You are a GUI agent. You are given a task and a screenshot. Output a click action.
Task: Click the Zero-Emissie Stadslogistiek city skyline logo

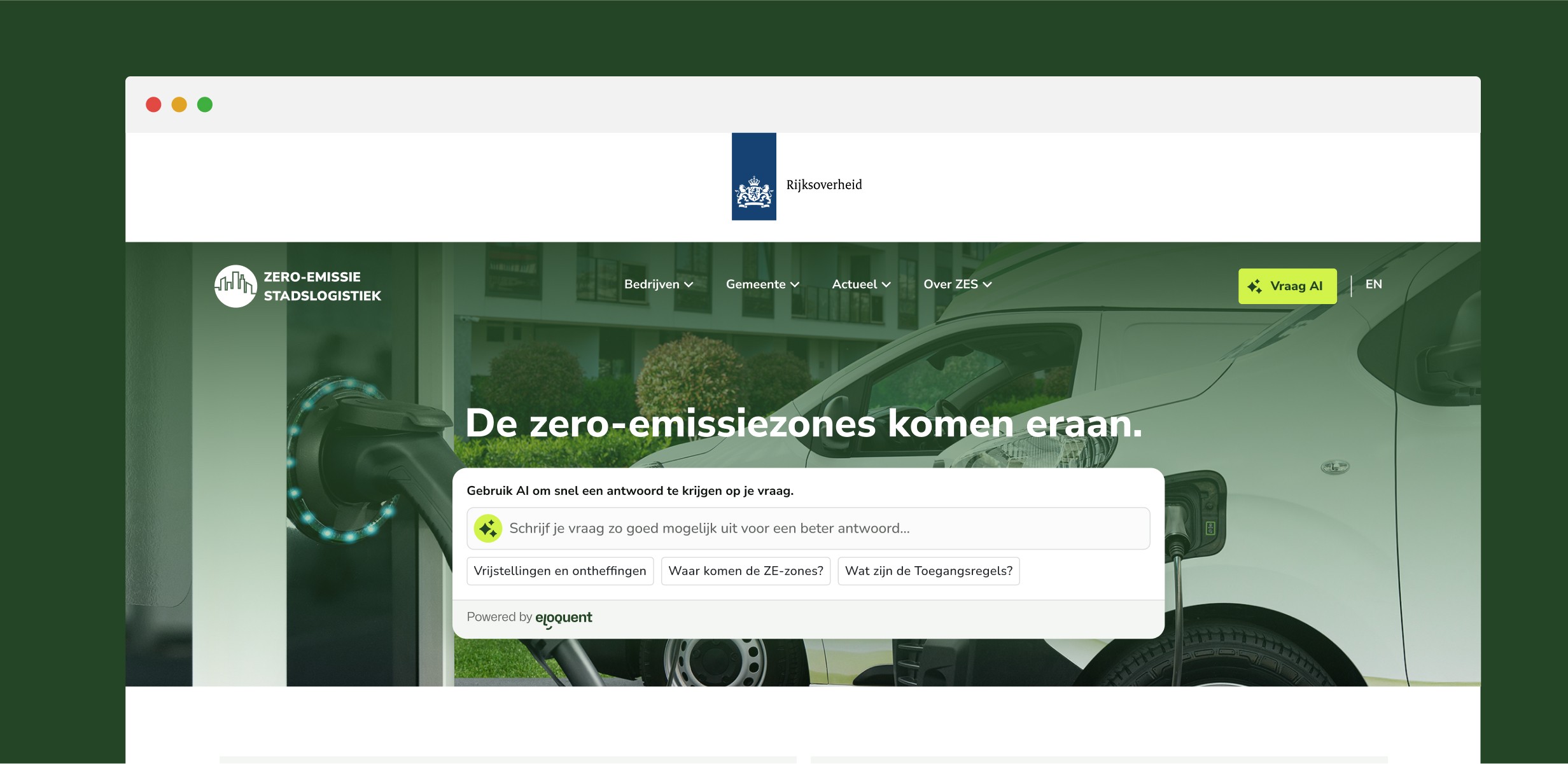point(235,286)
